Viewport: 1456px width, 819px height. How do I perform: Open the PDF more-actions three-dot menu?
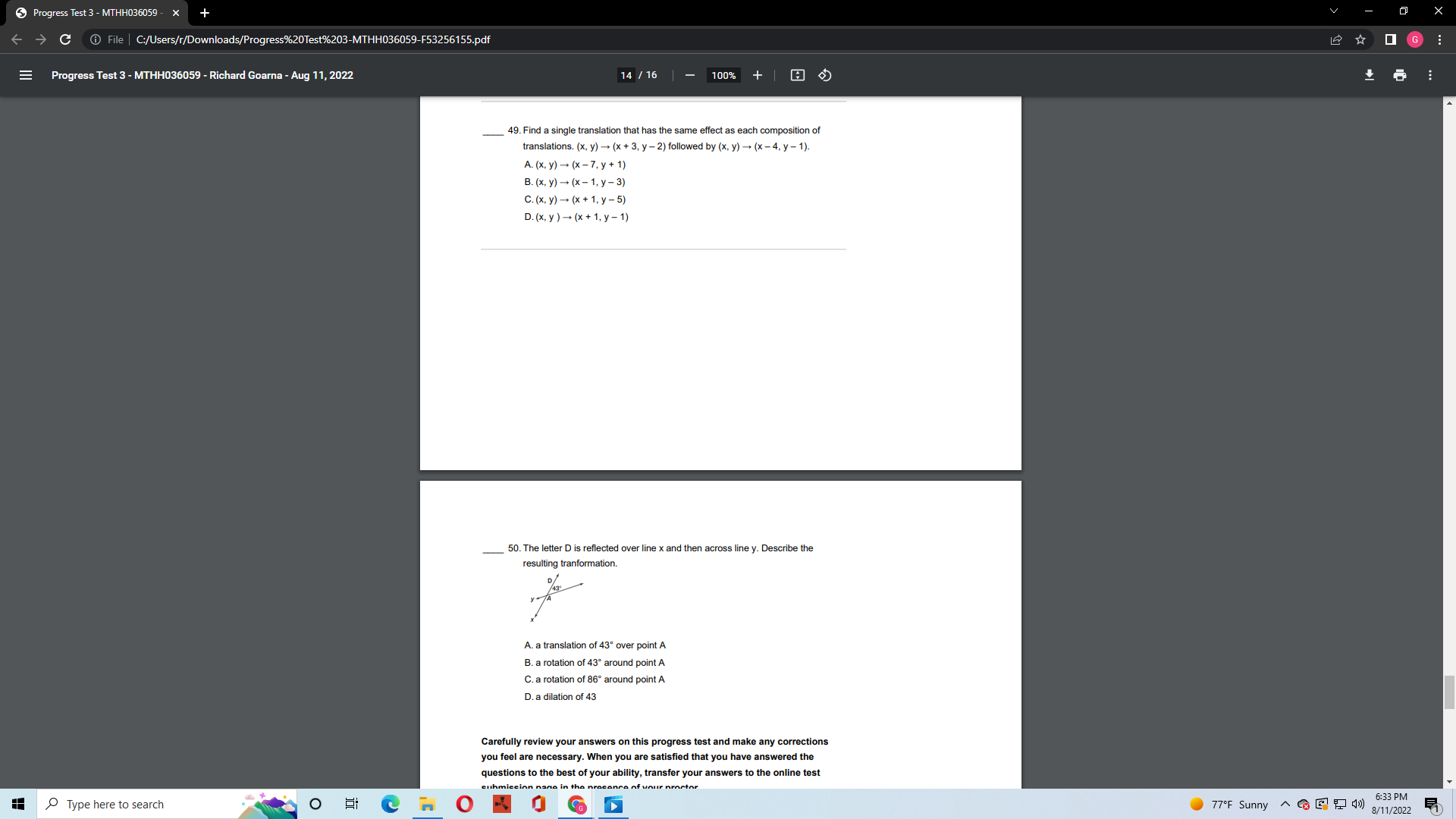coord(1430,75)
